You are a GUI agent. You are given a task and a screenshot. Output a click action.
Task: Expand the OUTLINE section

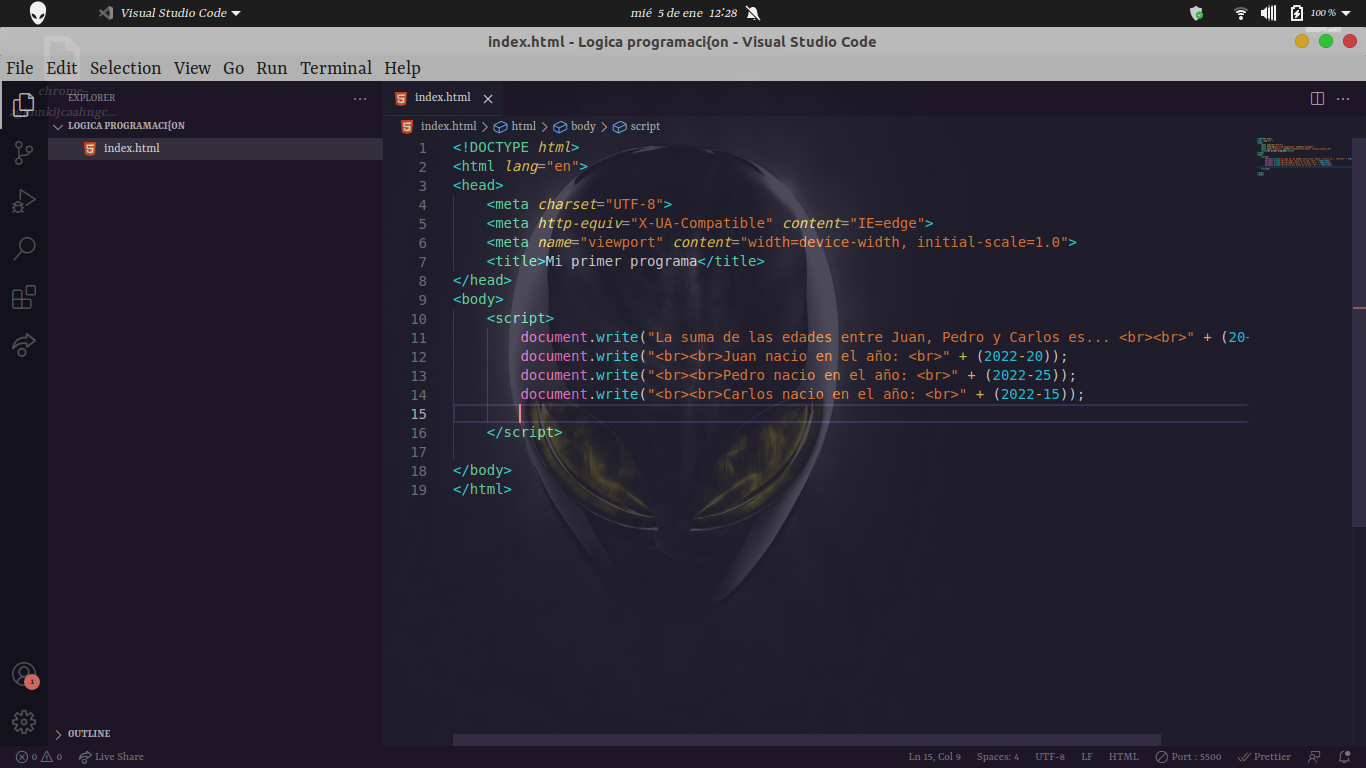click(215, 734)
